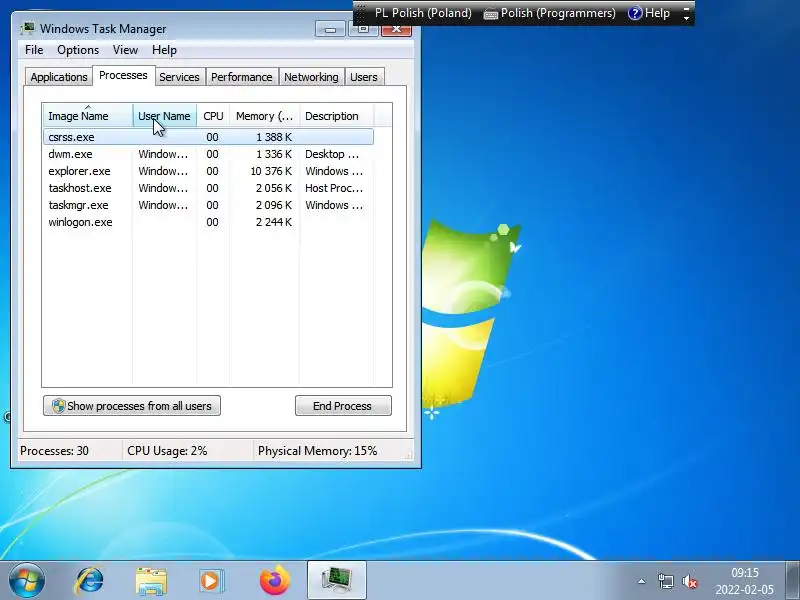Open Internet Explorer from the taskbar
The height and width of the screenshot is (600, 800).
pyautogui.click(x=89, y=581)
